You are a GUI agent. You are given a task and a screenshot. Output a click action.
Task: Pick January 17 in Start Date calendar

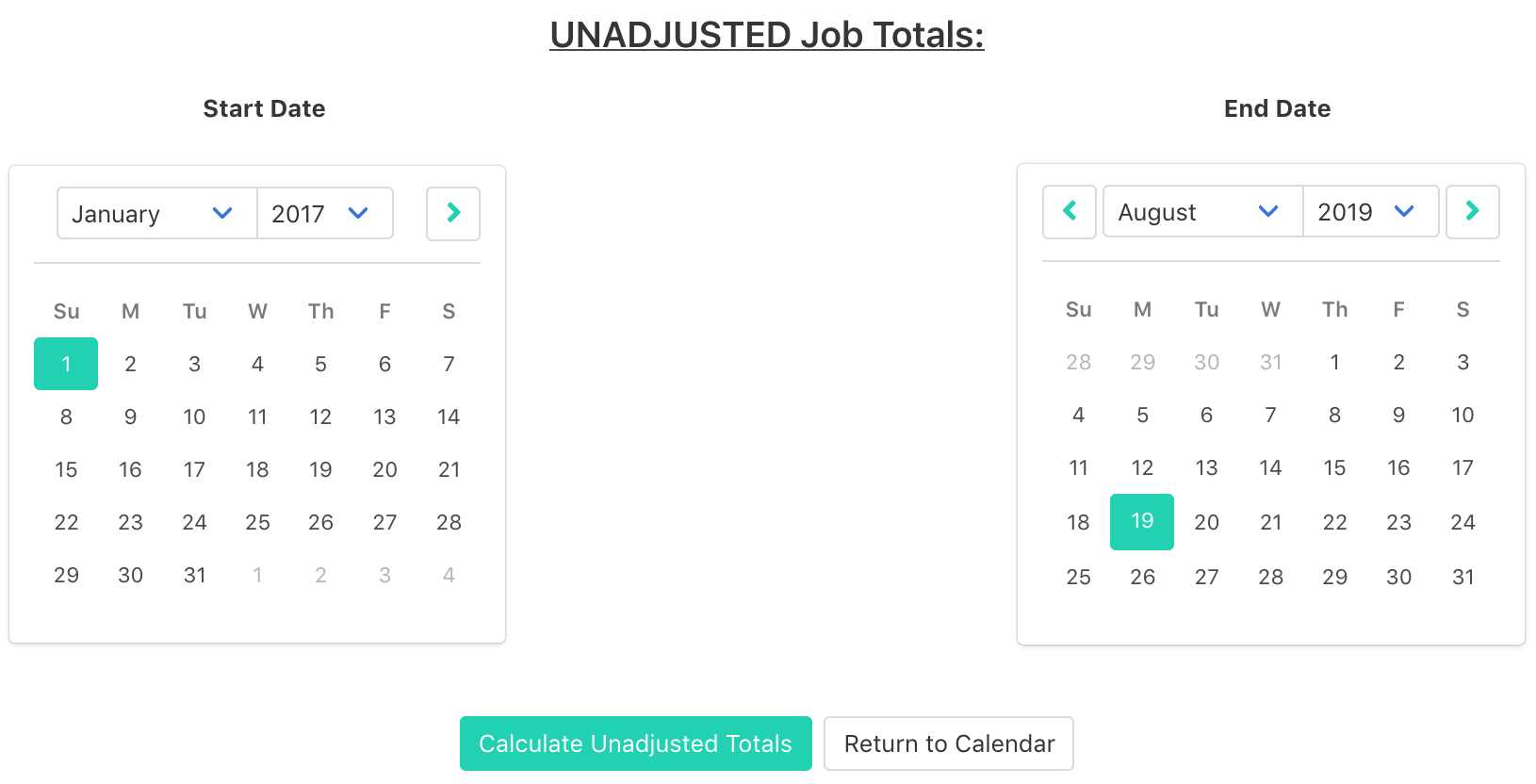(x=194, y=469)
